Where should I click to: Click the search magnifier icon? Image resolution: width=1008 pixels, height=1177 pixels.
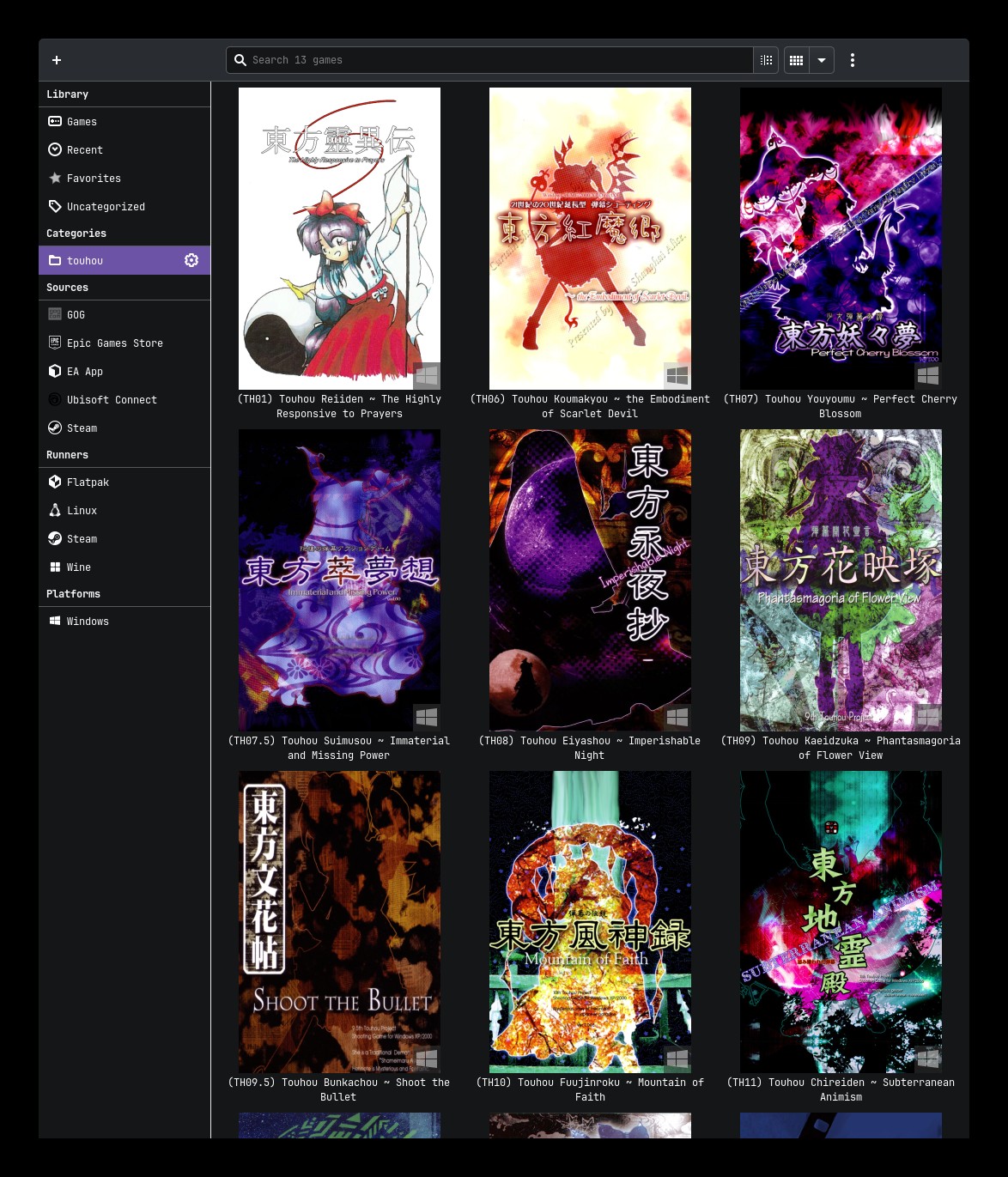tap(240, 60)
